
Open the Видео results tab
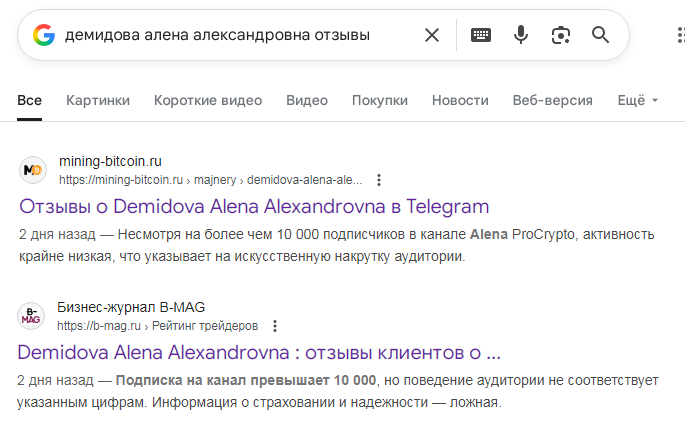[307, 100]
